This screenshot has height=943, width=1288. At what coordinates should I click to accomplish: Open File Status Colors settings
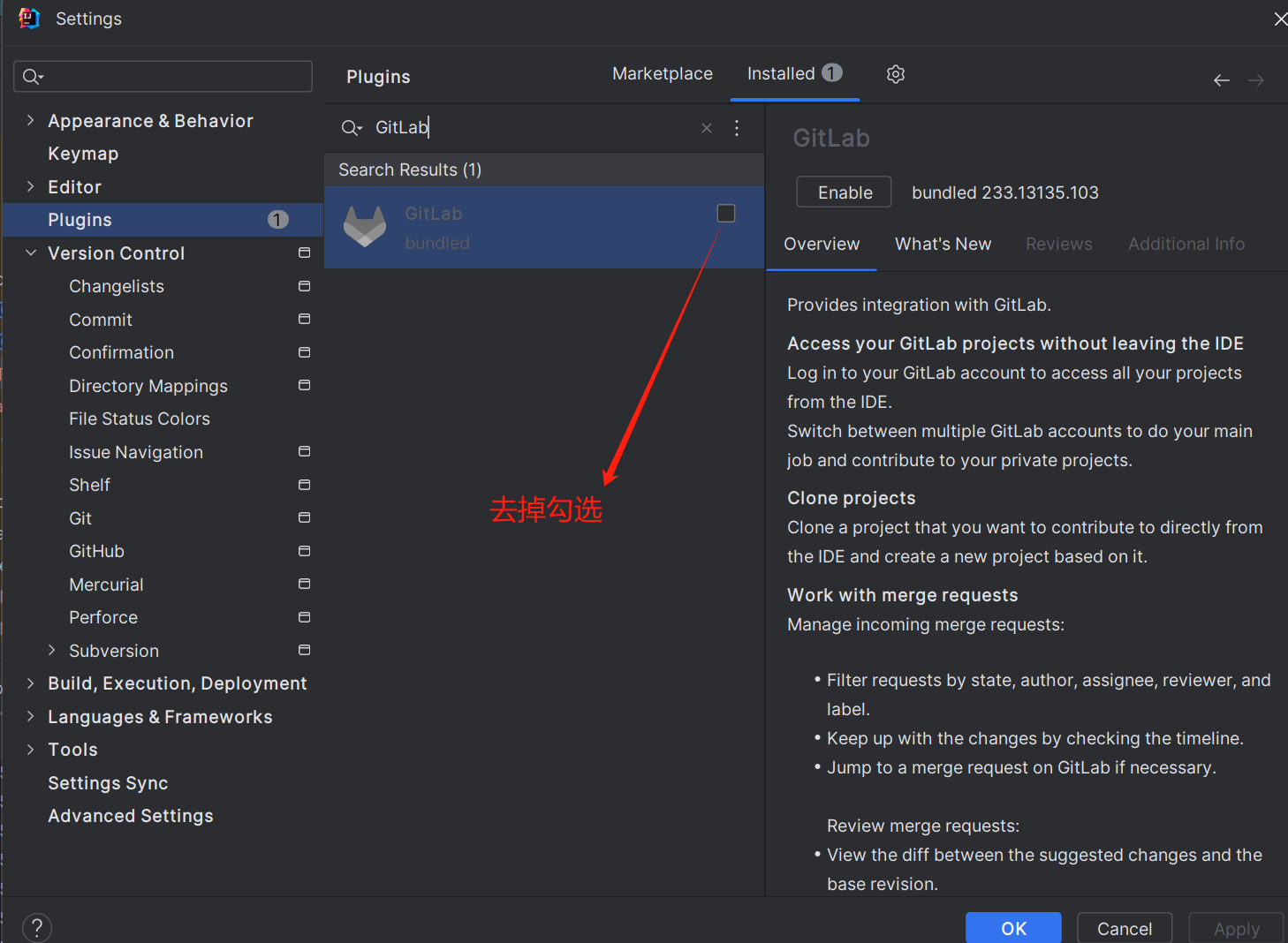tap(140, 419)
